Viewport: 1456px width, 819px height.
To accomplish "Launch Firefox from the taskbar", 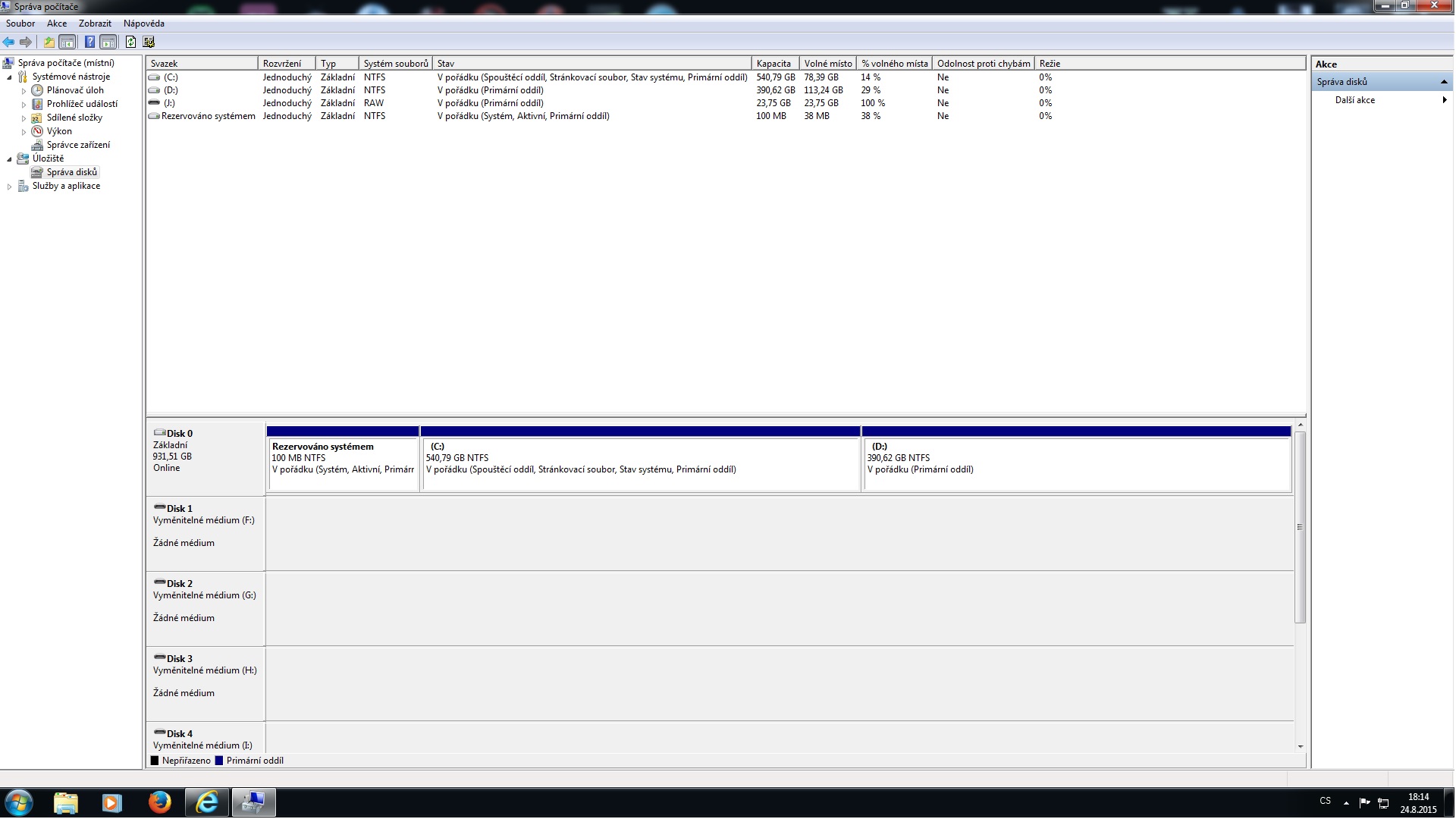I will click(159, 802).
